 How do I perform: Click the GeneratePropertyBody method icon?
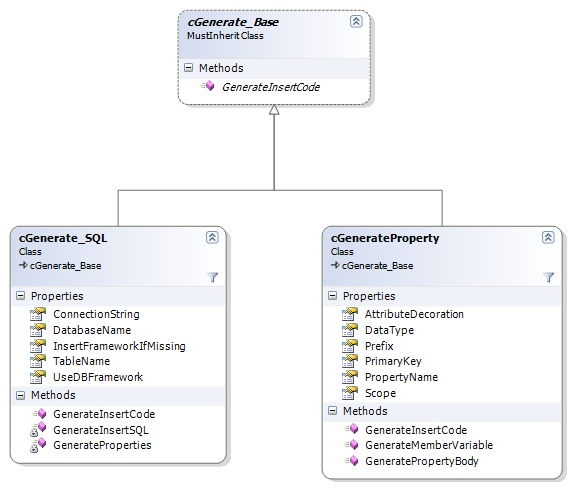[x=351, y=461]
